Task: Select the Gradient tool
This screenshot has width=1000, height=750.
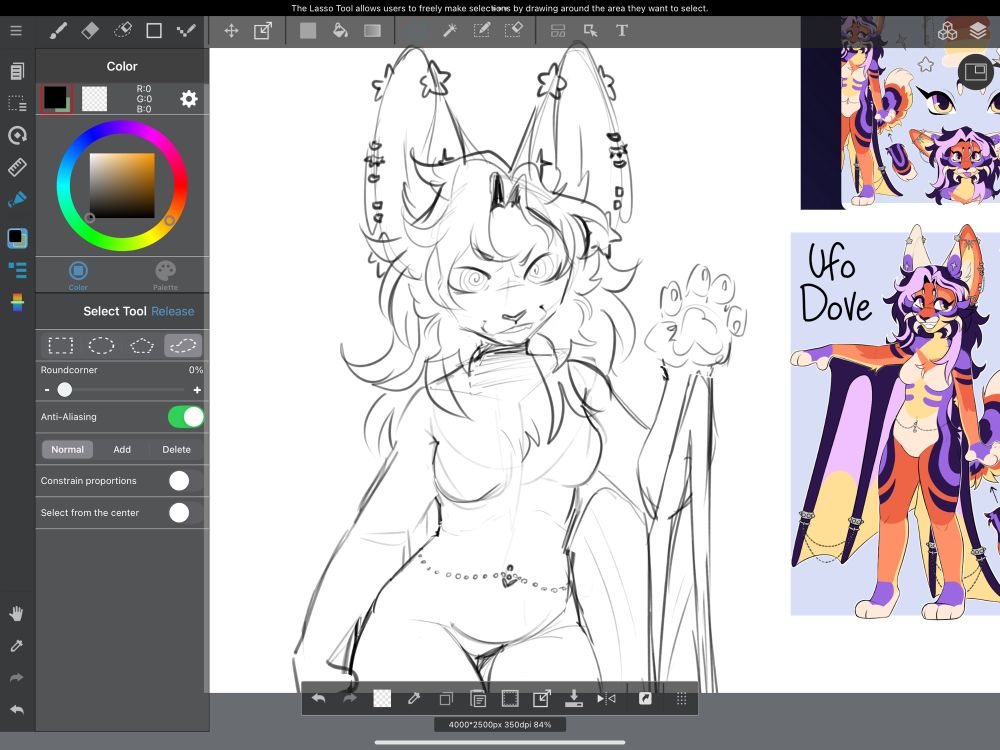Action: click(372, 31)
